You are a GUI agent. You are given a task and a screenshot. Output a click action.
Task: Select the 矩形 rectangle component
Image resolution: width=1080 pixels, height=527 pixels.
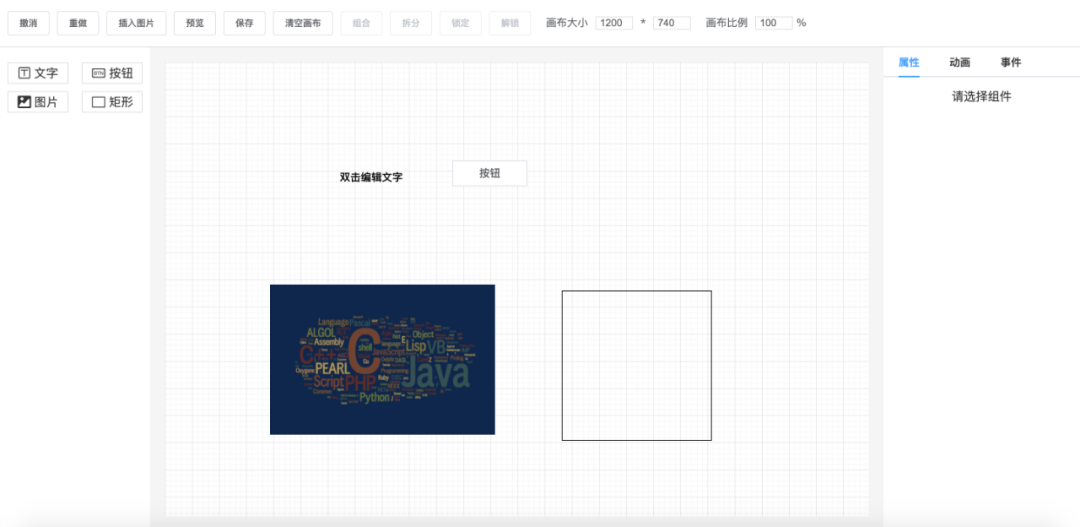pos(112,102)
